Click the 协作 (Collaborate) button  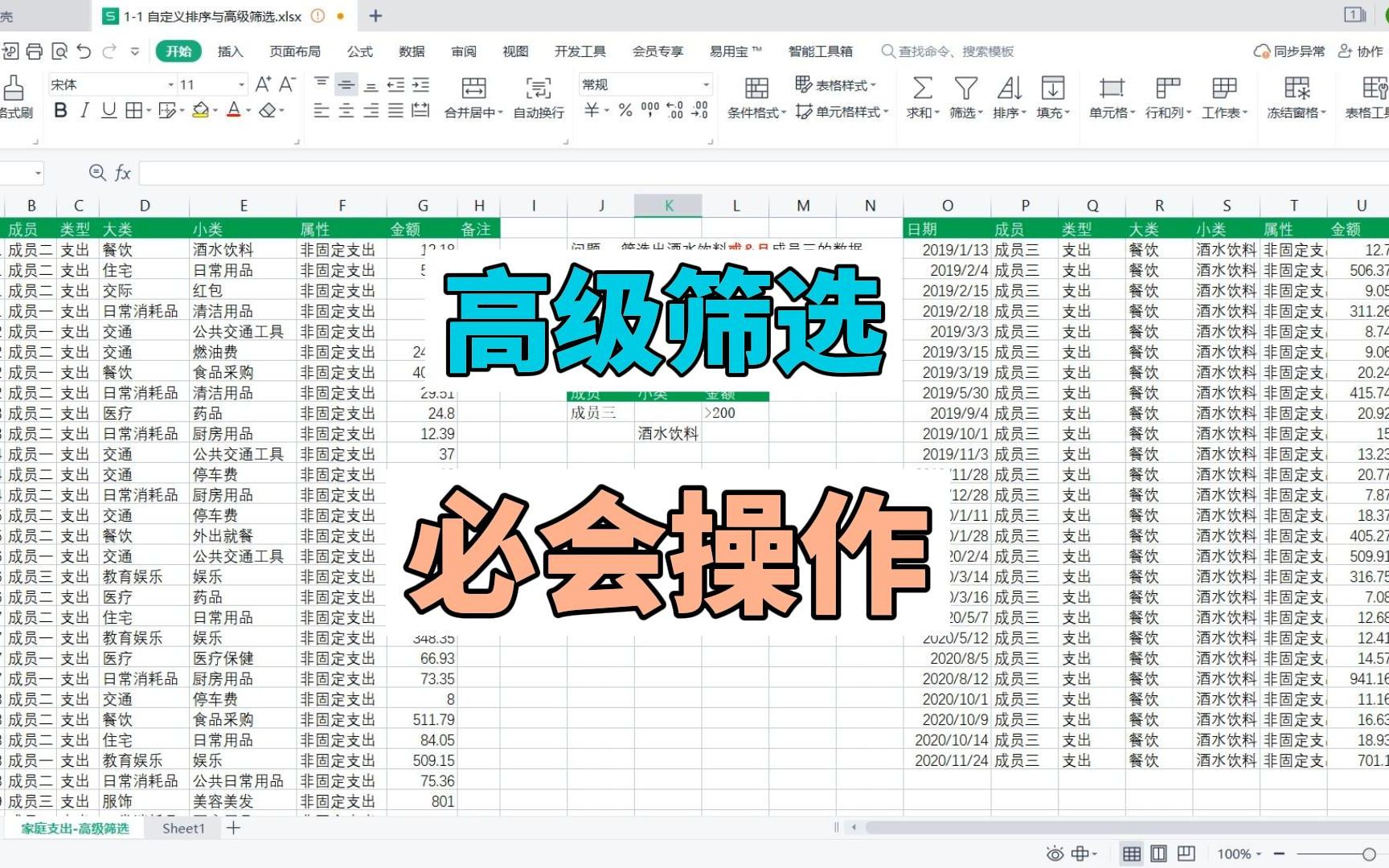point(1361,51)
